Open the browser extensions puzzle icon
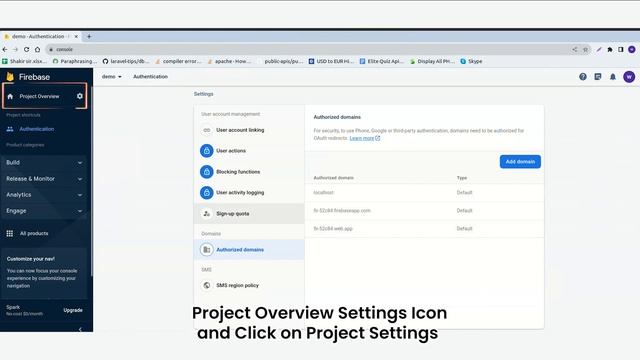This screenshot has height=360, width=640. coord(610,49)
